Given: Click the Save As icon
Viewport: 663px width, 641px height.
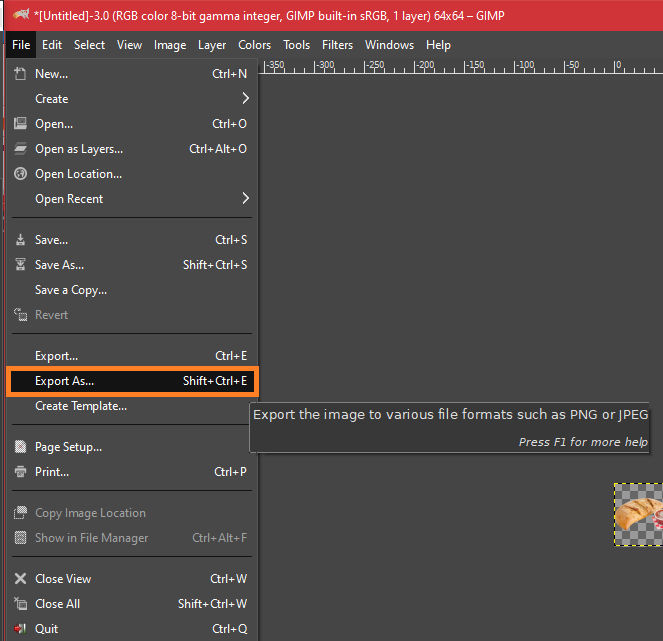Looking at the screenshot, I should click(x=20, y=265).
